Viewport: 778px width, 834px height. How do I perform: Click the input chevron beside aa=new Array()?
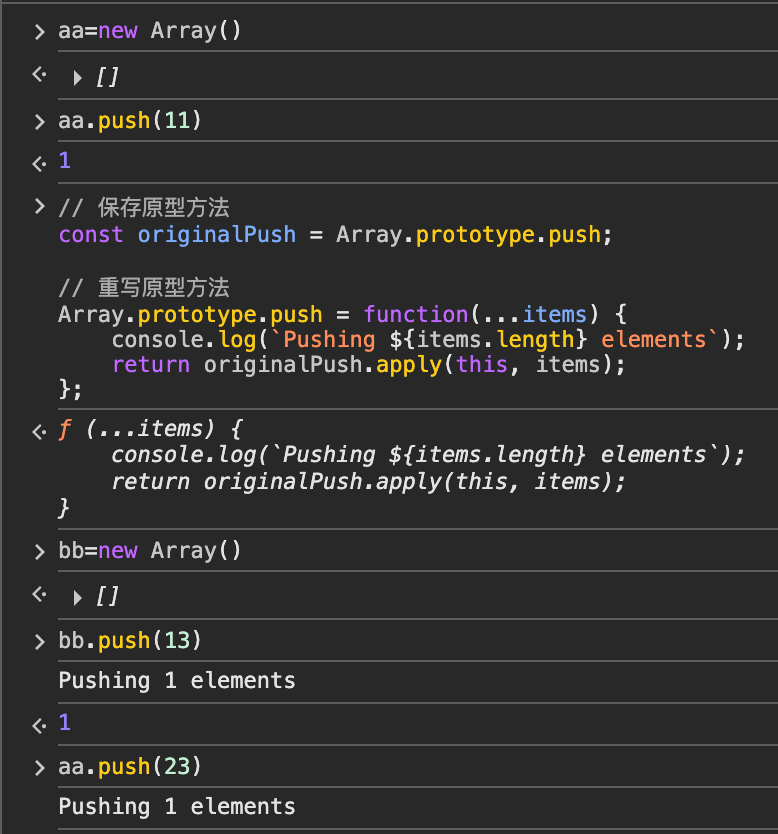(x=39, y=32)
